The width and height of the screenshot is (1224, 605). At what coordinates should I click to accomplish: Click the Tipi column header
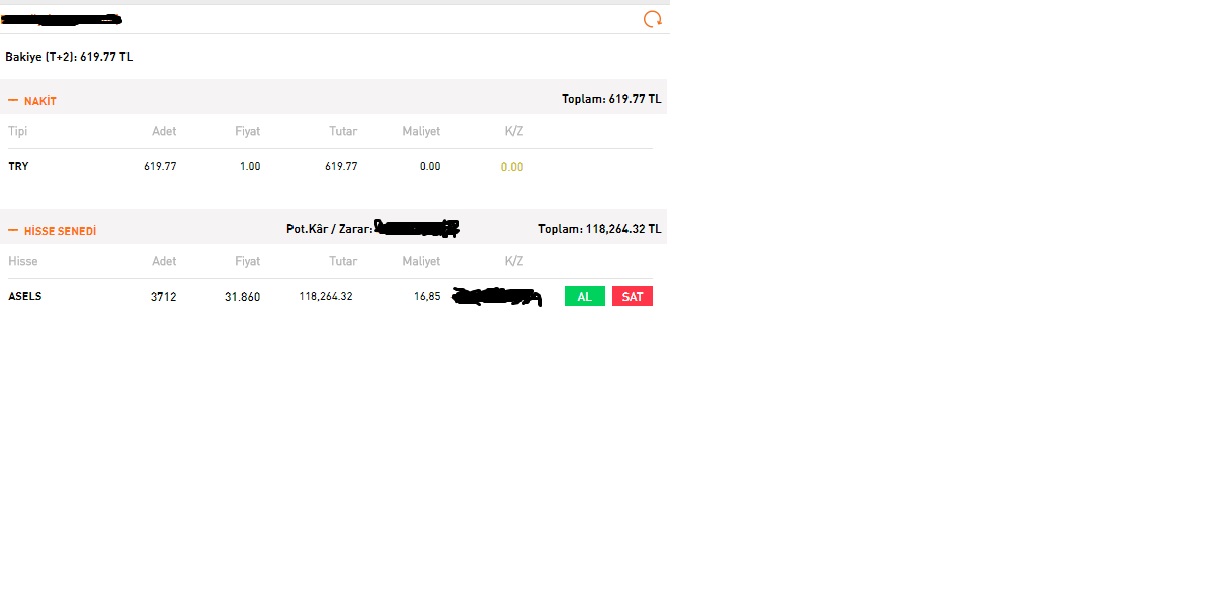18,131
